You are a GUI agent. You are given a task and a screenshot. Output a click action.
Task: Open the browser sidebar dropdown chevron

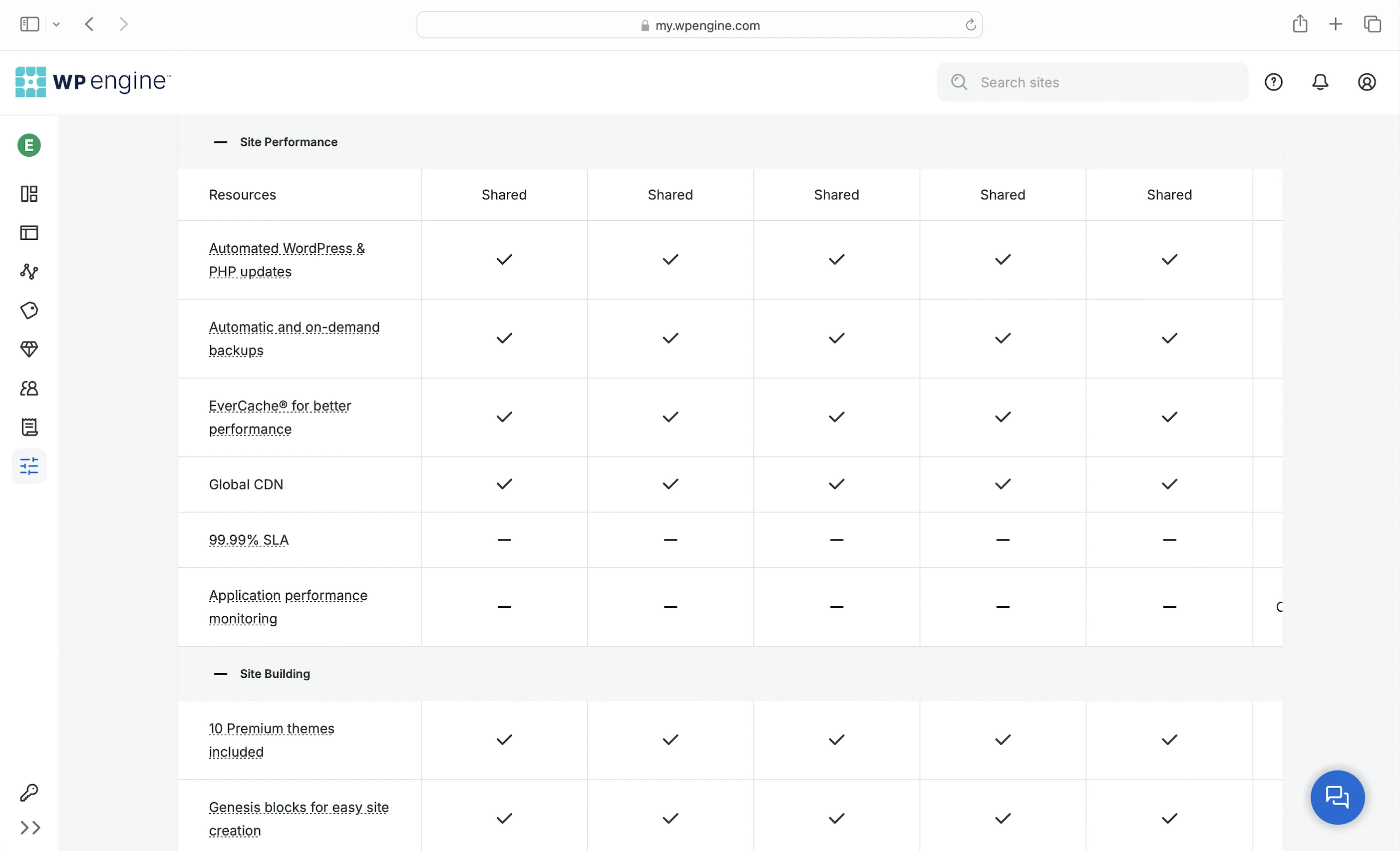(x=56, y=24)
